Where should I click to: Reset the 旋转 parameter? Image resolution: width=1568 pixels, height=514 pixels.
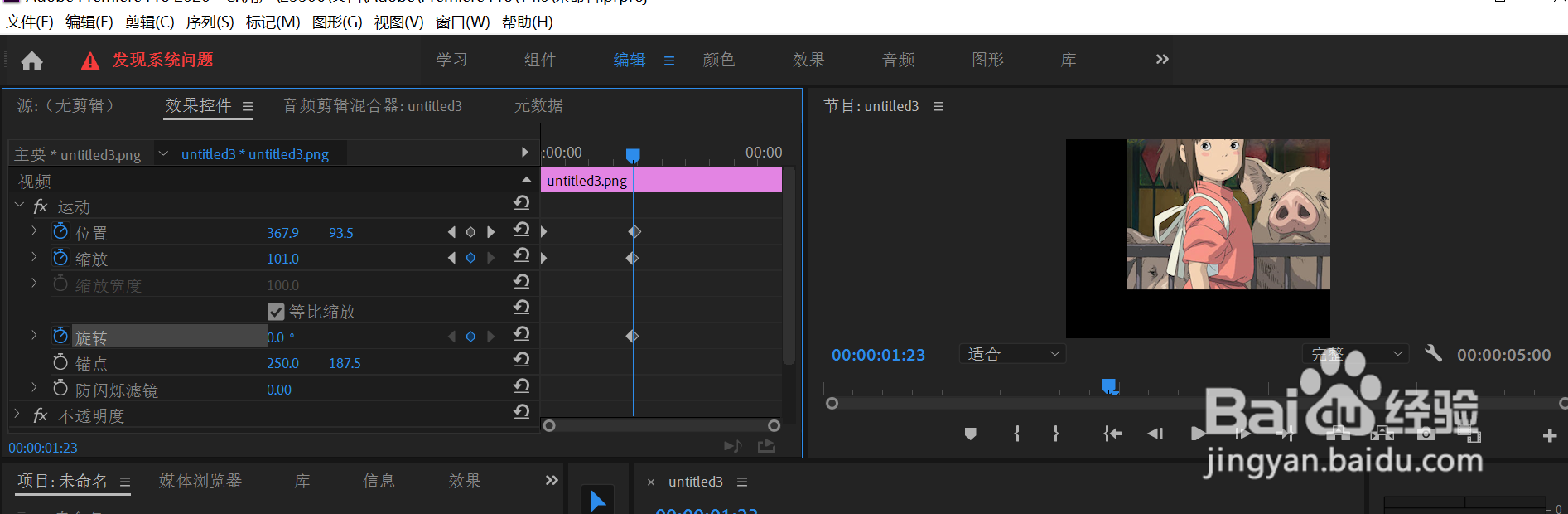click(521, 334)
